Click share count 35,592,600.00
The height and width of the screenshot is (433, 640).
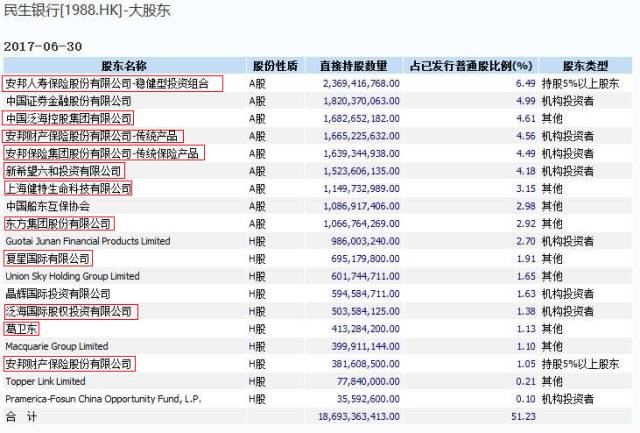point(368,399)
